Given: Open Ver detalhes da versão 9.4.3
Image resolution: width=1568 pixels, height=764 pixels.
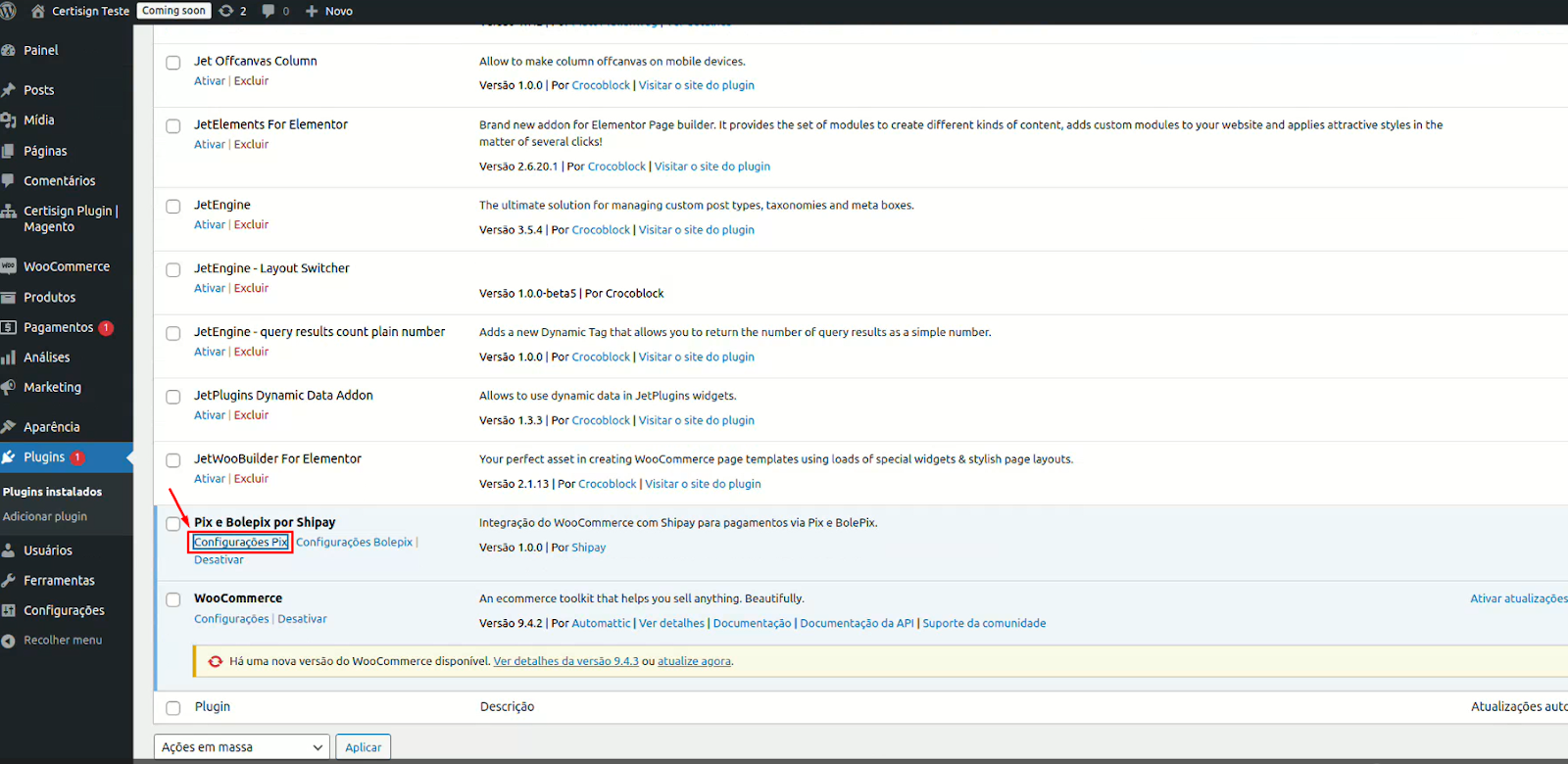Looking at the screenshot, I should pyautogui.click(x=565, y=661).
